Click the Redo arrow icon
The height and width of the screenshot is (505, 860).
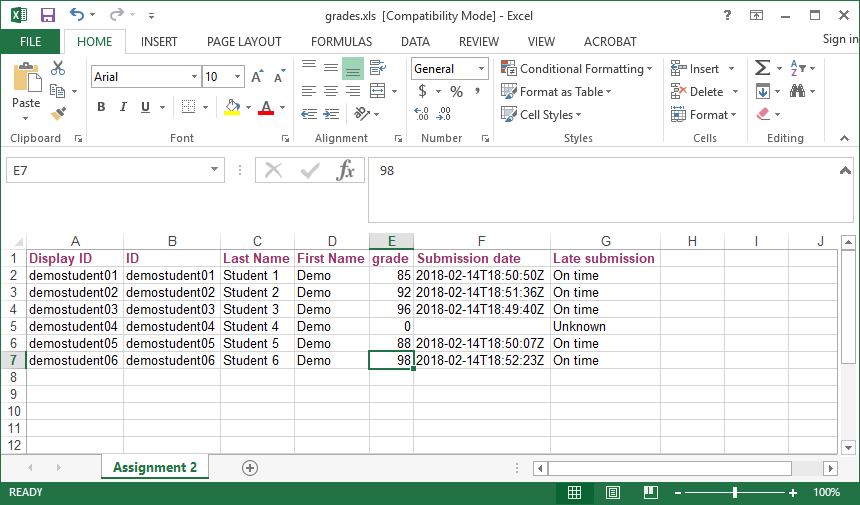[116, 15]
